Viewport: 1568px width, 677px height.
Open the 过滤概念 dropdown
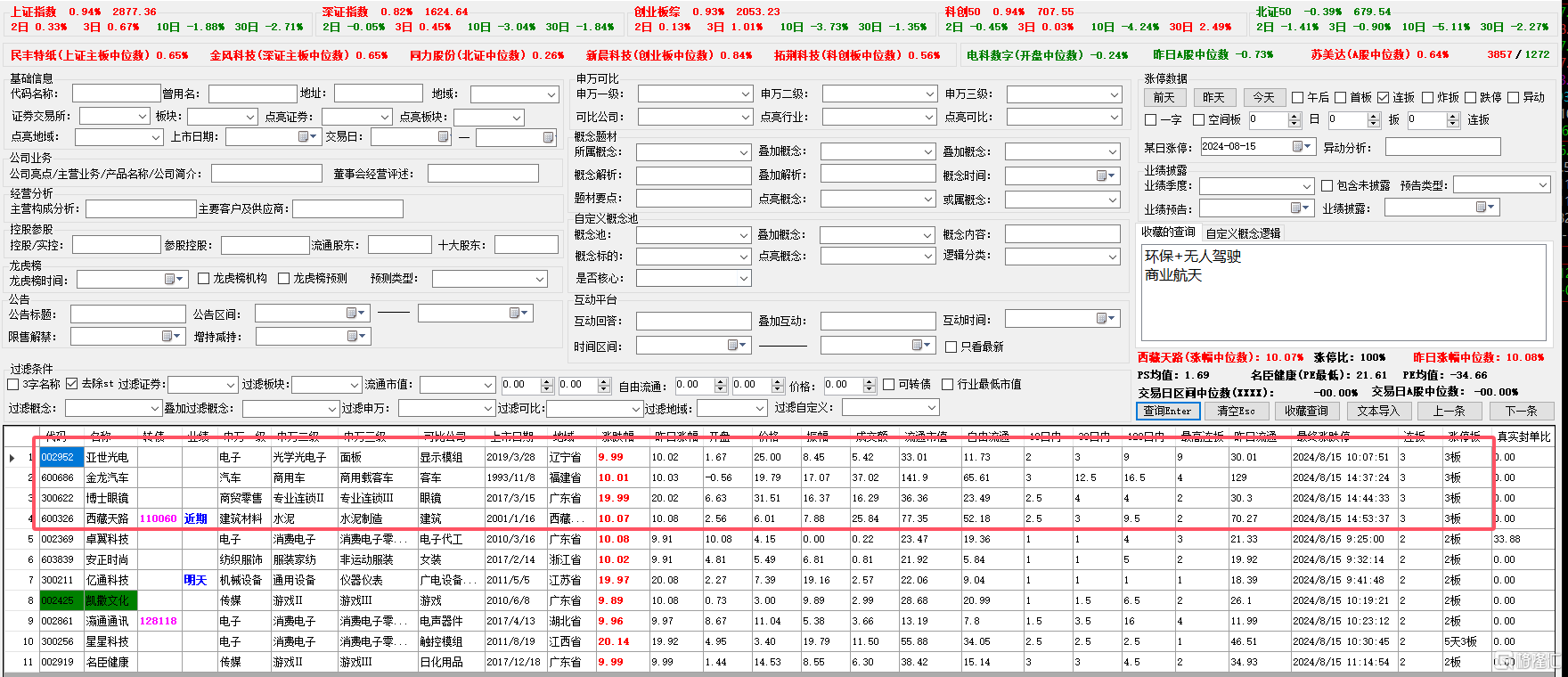pos(154,408)
